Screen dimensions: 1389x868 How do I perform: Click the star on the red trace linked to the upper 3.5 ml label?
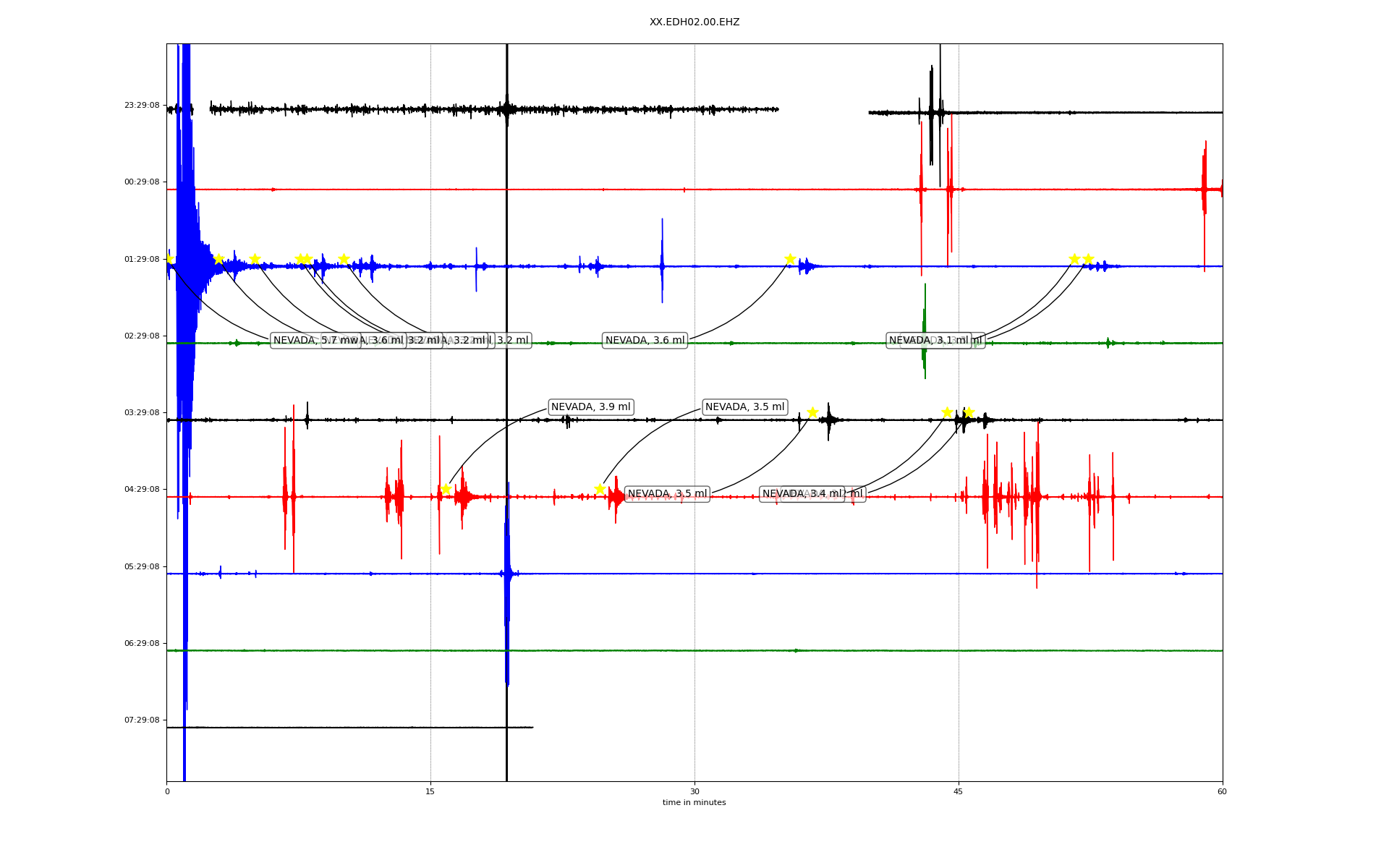600,489
